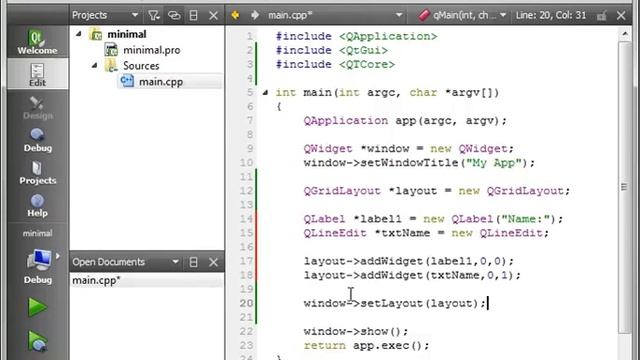Click the filter tree icon in Projects pane

(x=153, y=16)
